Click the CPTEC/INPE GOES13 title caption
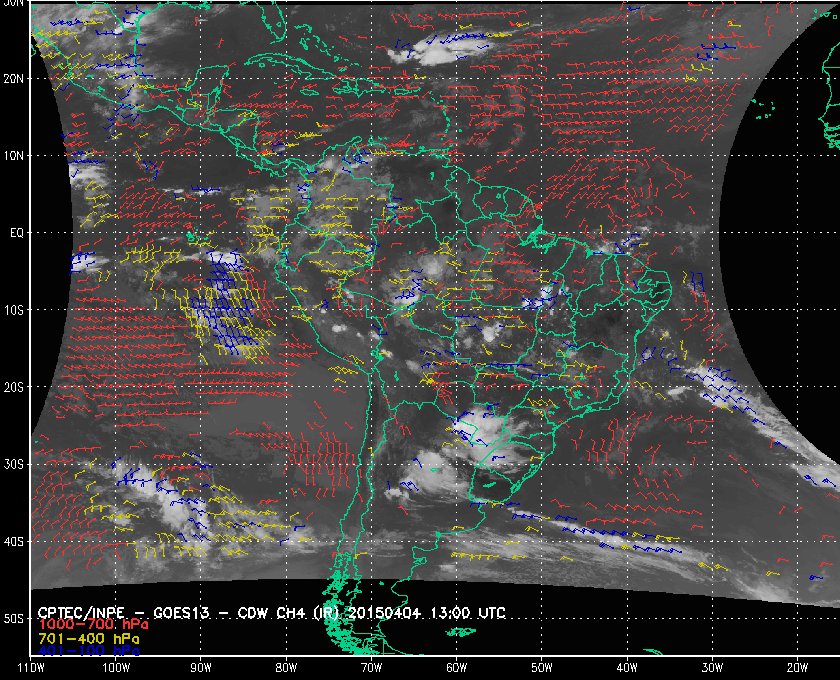Image resolution: width=840 pixels, height=680 pixels. (272, 612)
